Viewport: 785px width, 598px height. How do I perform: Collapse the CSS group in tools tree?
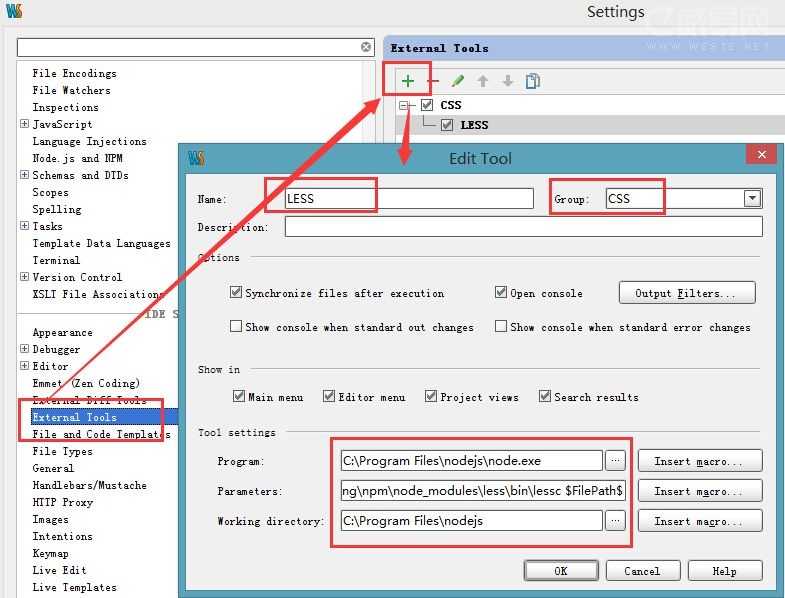(x=404, y=105)
